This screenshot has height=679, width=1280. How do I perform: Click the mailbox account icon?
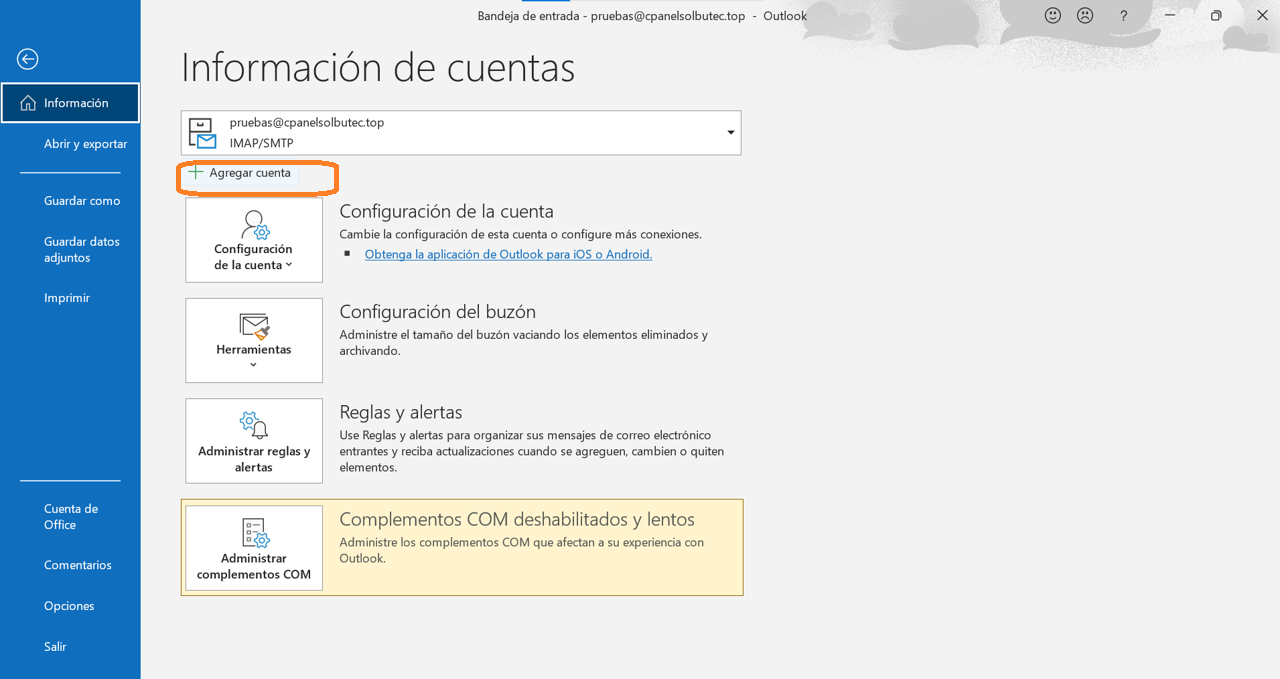point(203,133)
